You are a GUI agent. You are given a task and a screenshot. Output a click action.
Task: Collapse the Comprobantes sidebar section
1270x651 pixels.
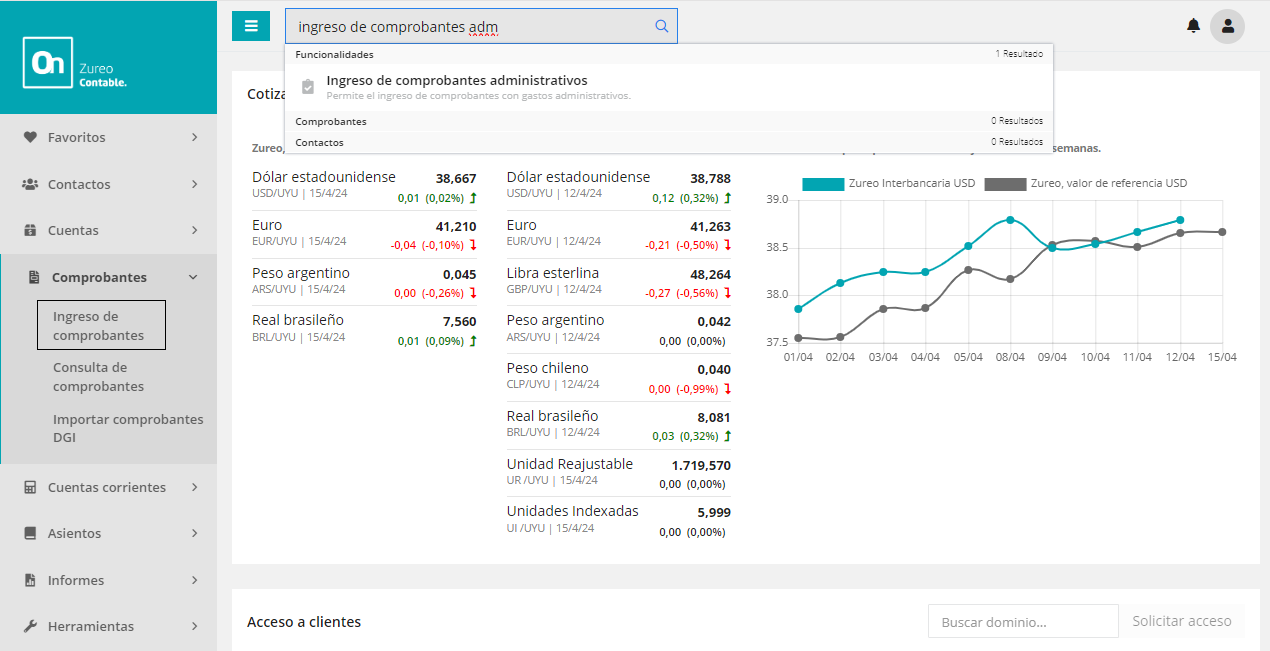coord(193,277)
